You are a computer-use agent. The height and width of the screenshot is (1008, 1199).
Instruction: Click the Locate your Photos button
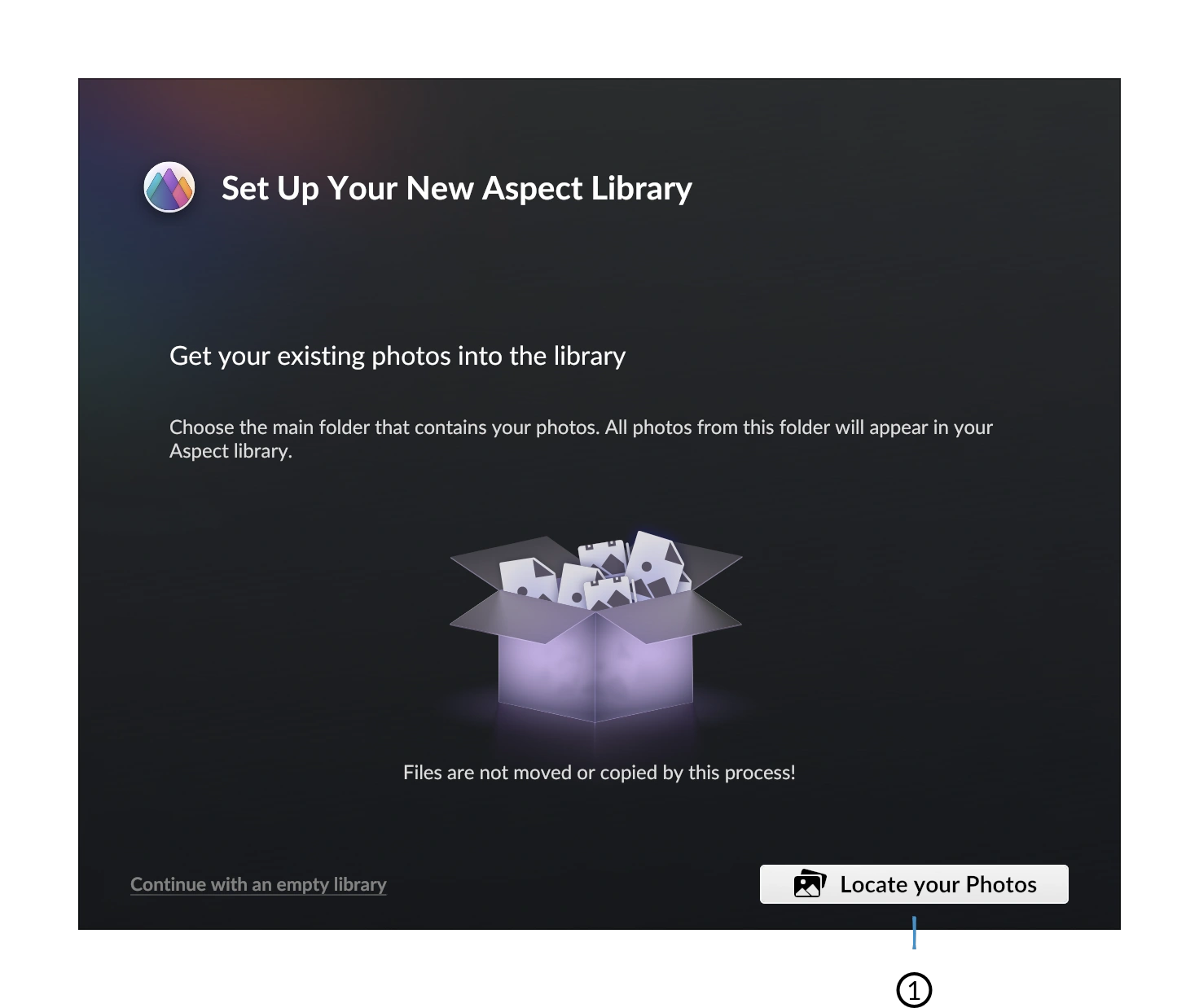coord(914,884)
